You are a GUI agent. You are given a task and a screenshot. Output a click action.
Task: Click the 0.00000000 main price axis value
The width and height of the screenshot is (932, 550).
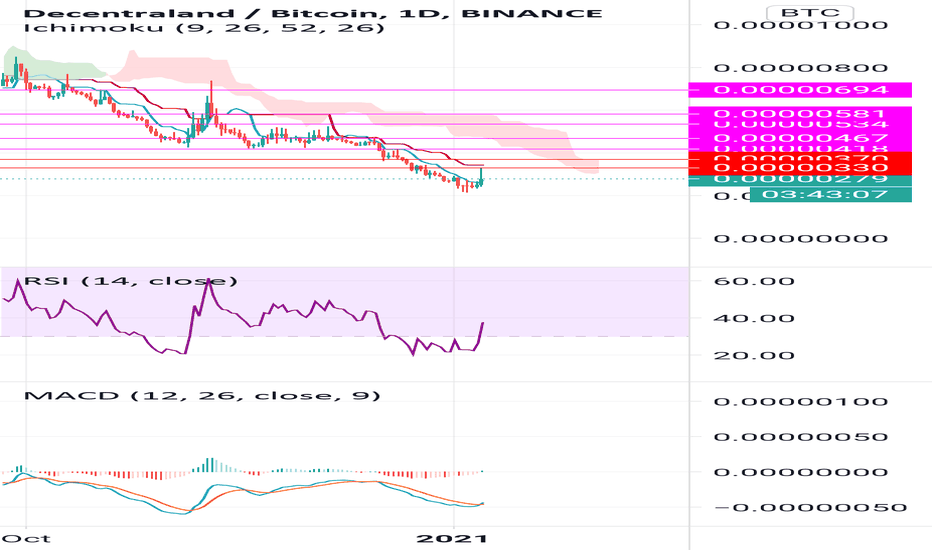(x=801, y=238)
